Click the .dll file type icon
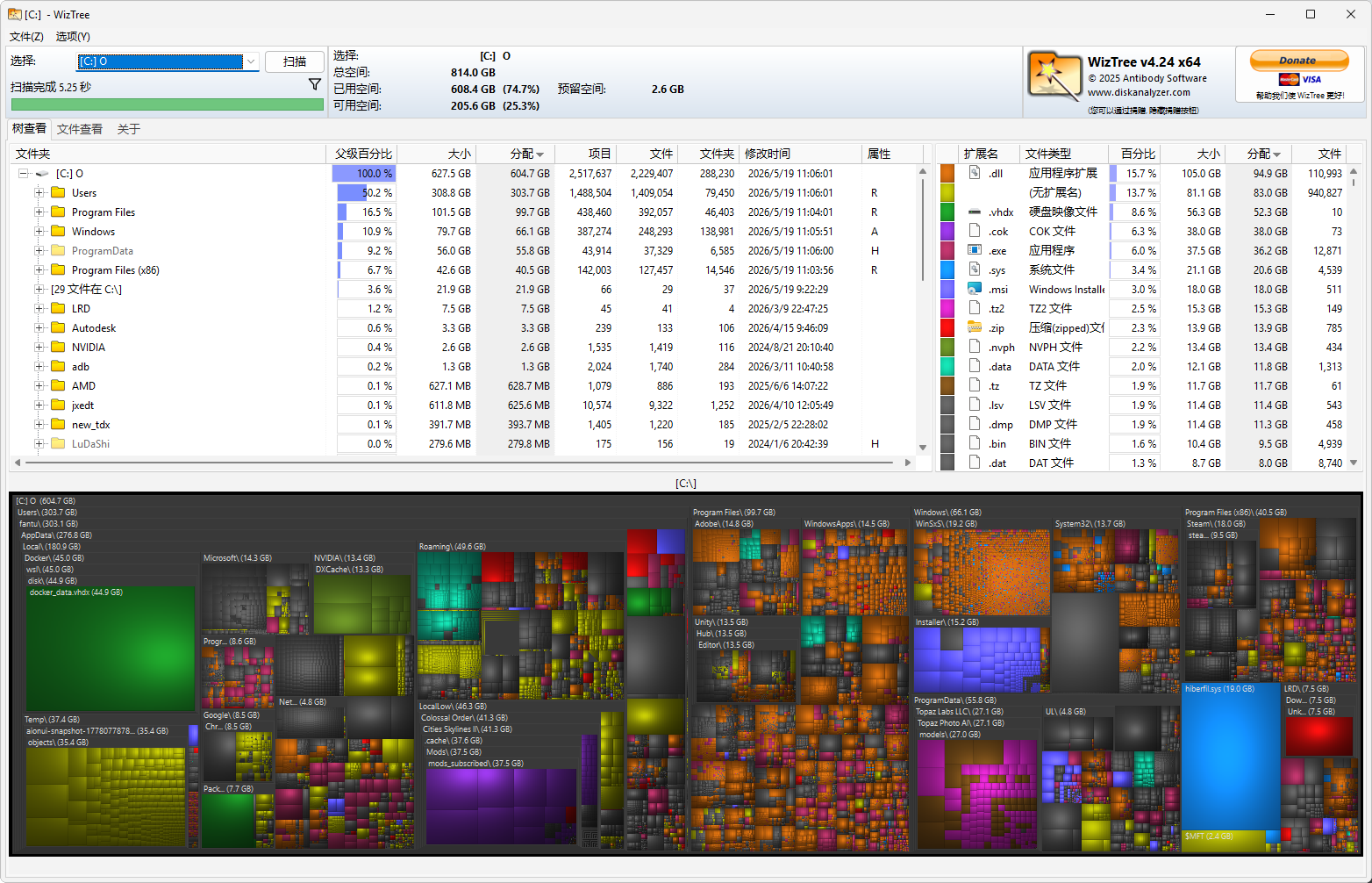 pos(974,173)
